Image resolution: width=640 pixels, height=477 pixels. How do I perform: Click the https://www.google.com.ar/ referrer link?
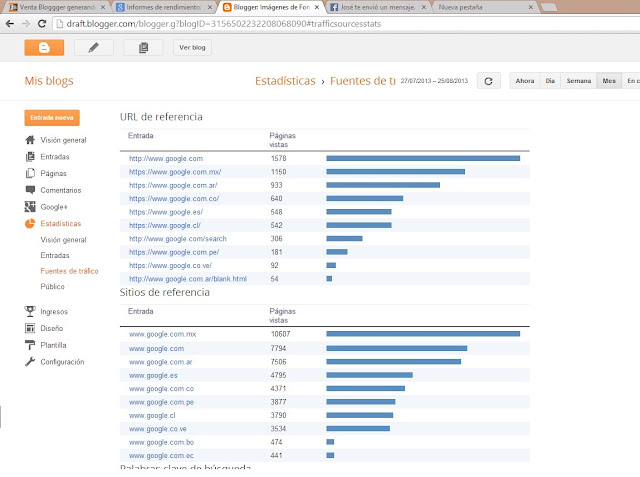[x=173, y=185]
